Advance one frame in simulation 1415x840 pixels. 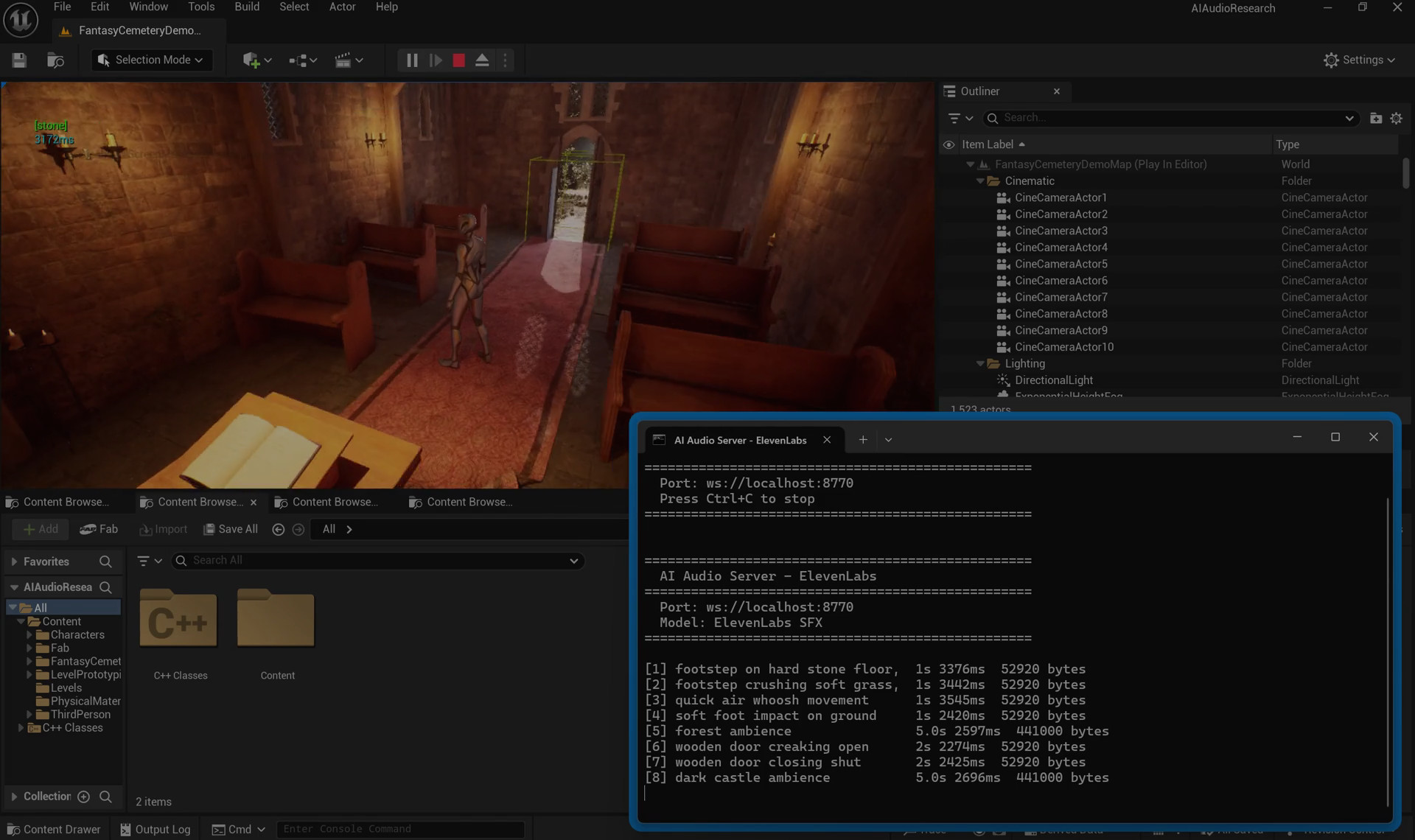436,60
